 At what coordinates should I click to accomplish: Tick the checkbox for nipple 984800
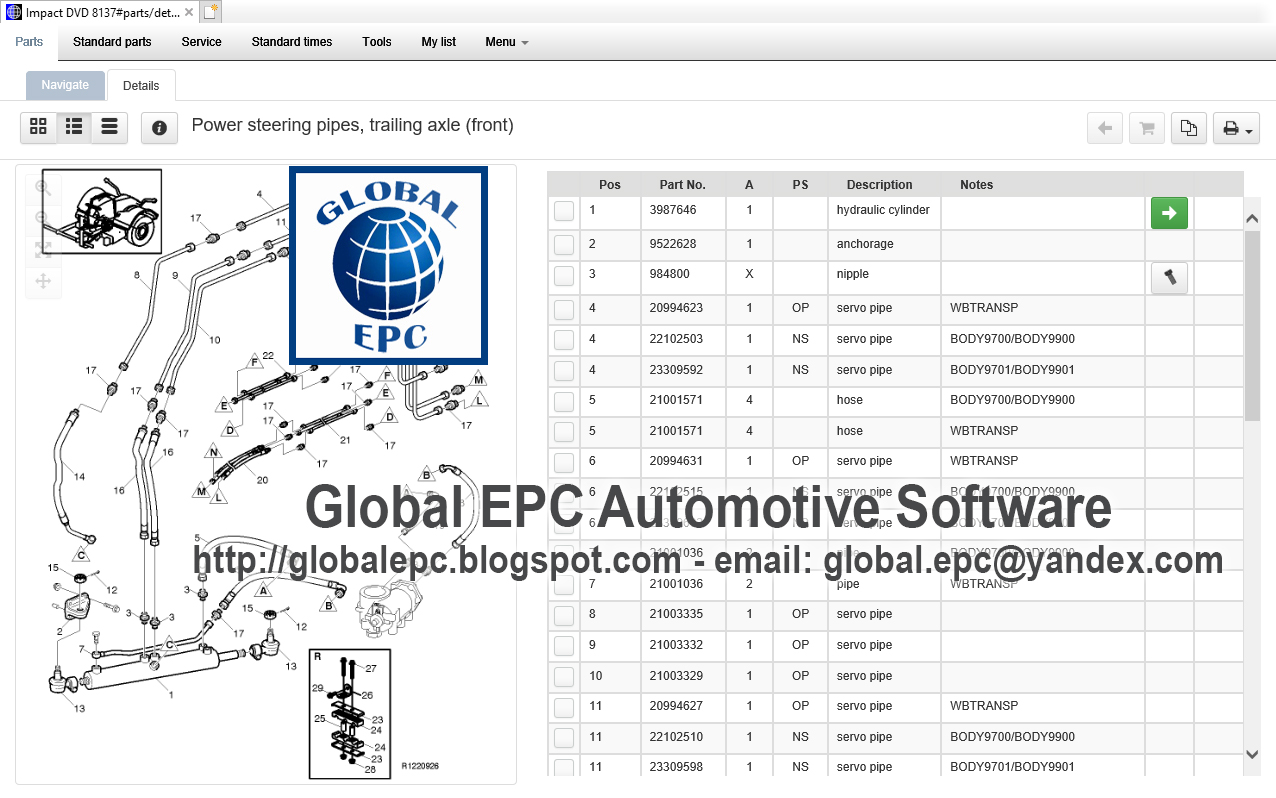pyautogui.click(x=564, y=275)
